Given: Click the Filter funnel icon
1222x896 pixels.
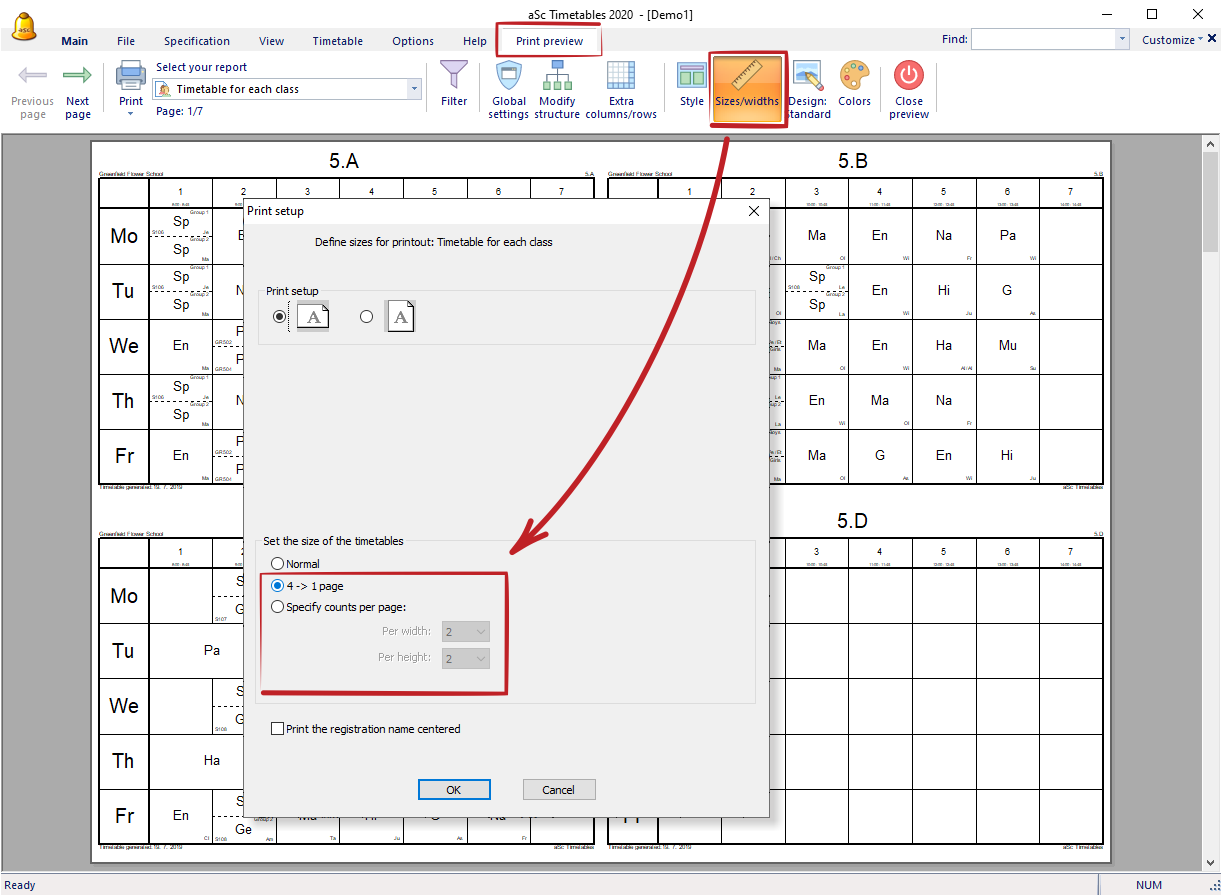Looking at the screenshot, I should [x=454, y=76].
